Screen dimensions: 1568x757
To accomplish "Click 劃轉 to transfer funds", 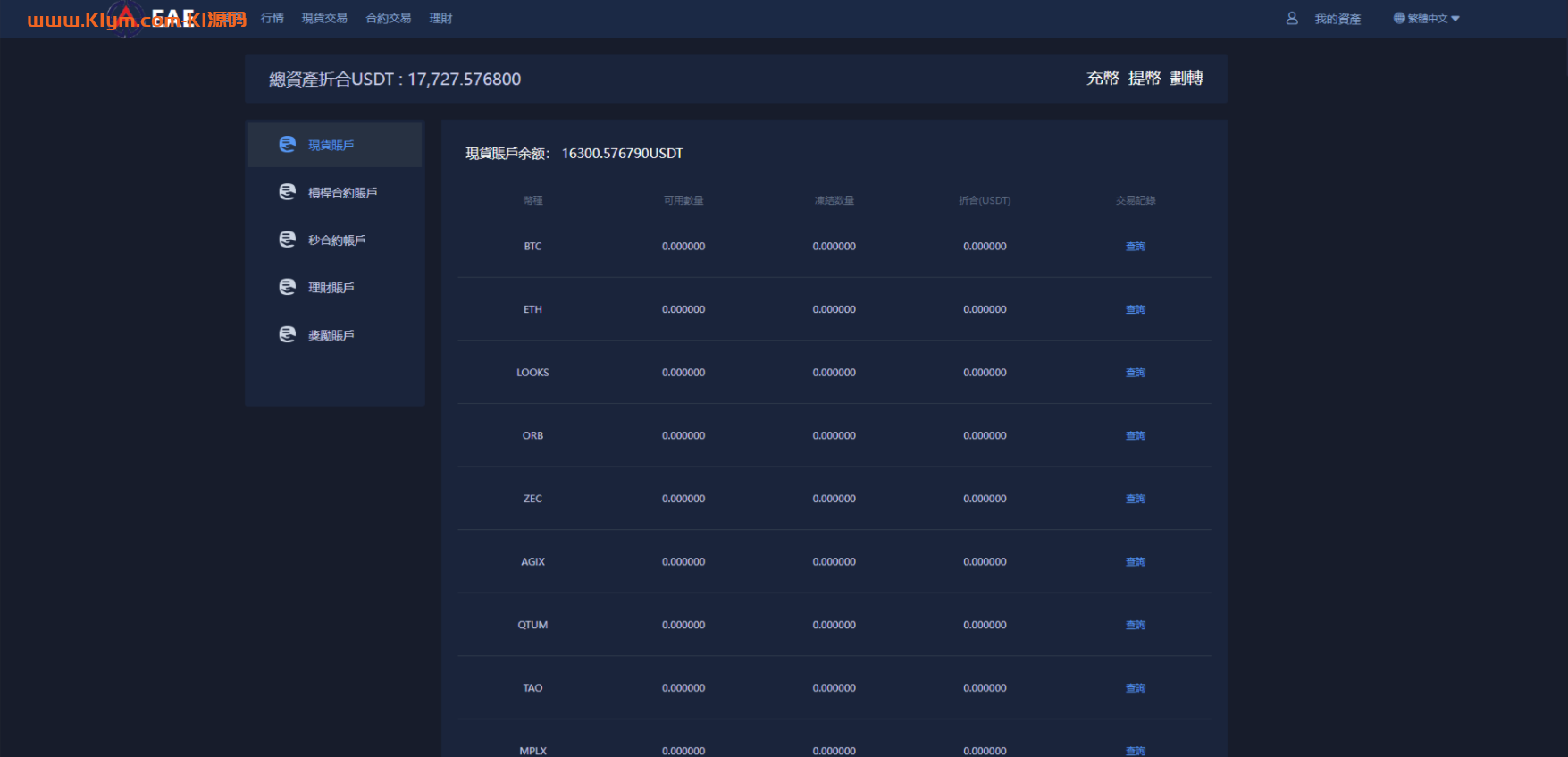I will coord(1186,79).
